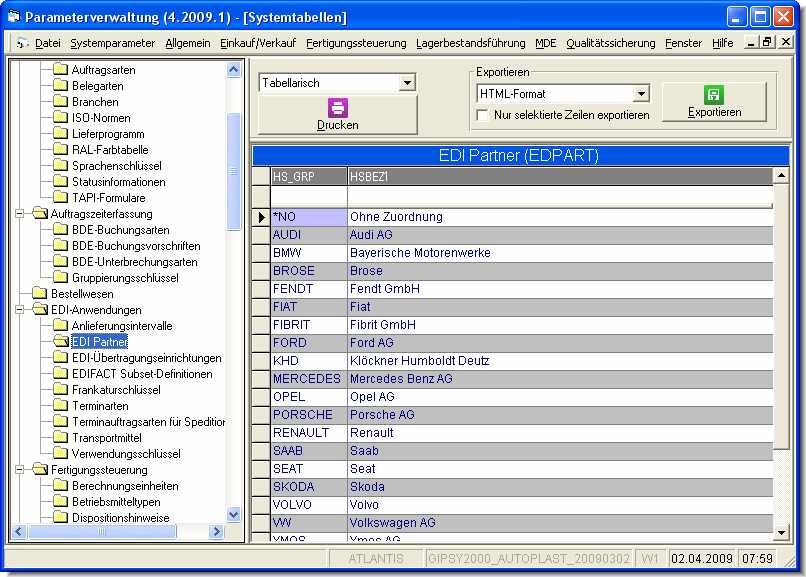The height and width of the screenshot is (577, 806).
Task: Collapse the Auftragszeiterfassung tree node
Action: click(x=20, y=213)
